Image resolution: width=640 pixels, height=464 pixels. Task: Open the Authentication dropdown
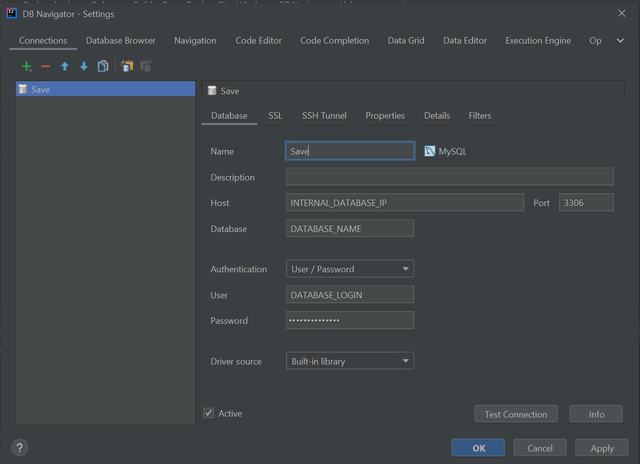coord(350,269)
